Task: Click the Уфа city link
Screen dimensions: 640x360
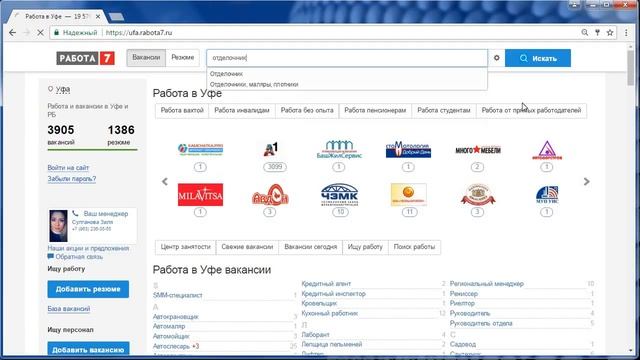Action: (63, 89)
